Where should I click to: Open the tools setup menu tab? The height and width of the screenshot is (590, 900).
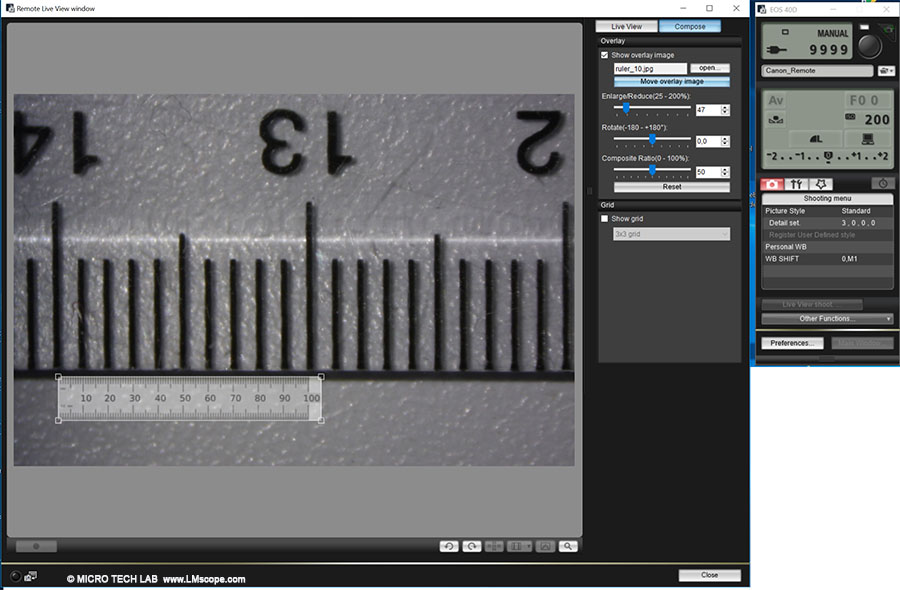tap(797, 184)
